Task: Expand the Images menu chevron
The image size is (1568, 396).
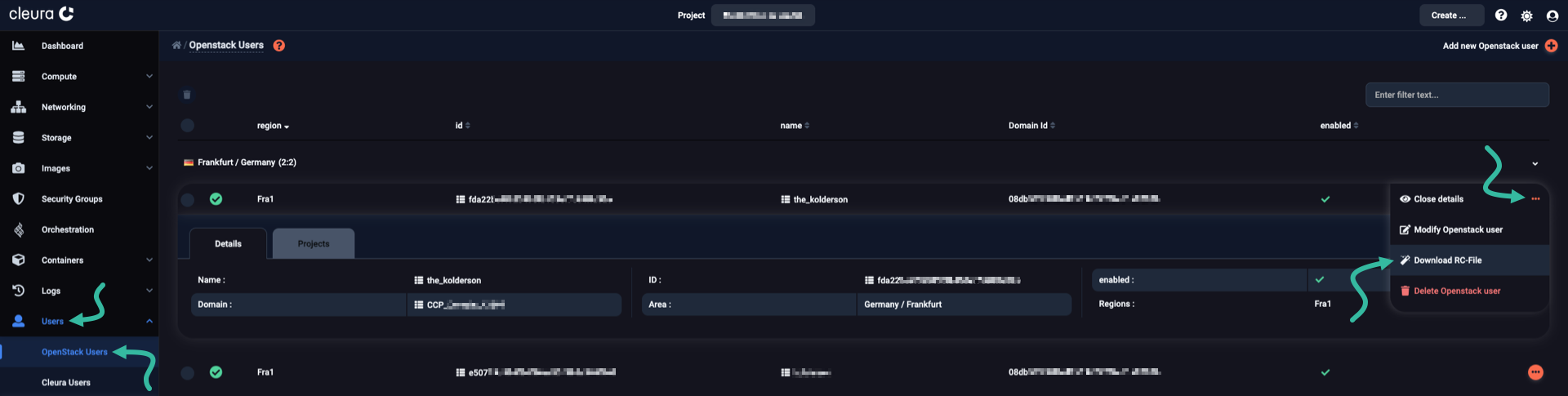Action: pyautogui.click(x=149, y=168)
